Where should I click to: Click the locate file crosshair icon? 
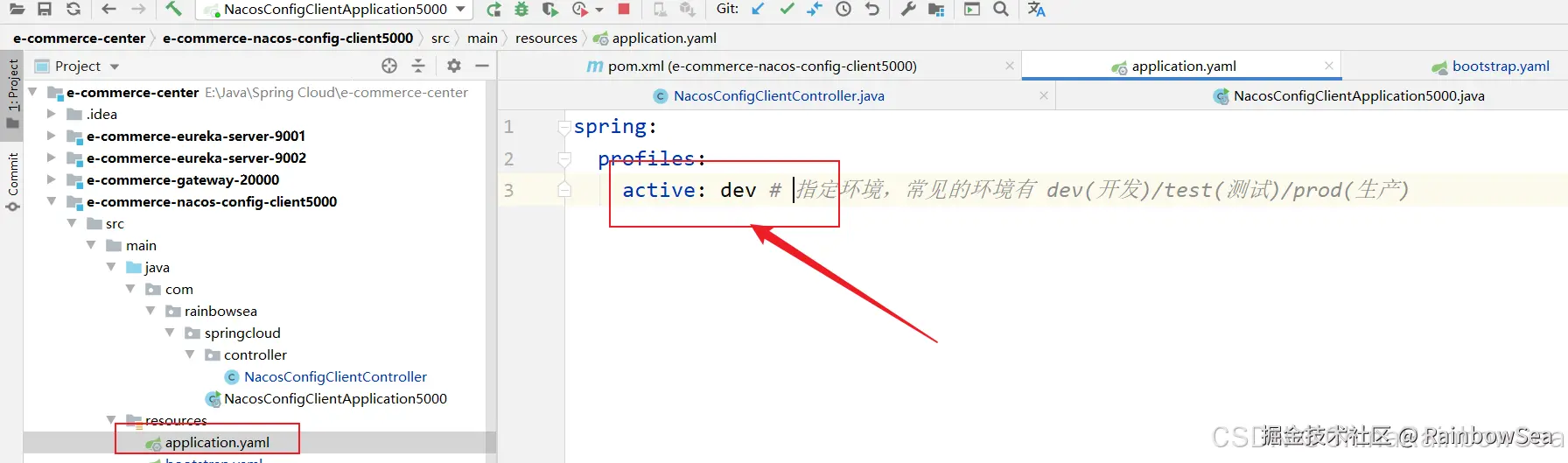point(389,66)
